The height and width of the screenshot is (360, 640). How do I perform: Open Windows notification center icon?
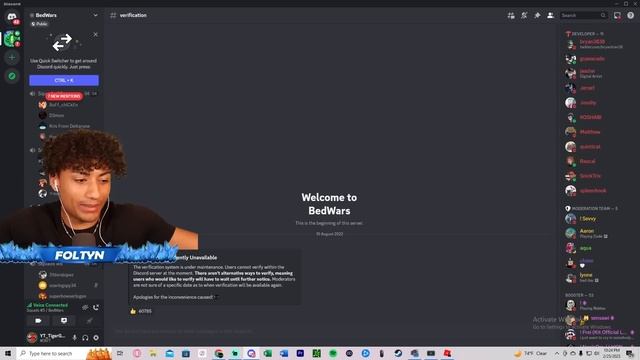tap(630, 353)
